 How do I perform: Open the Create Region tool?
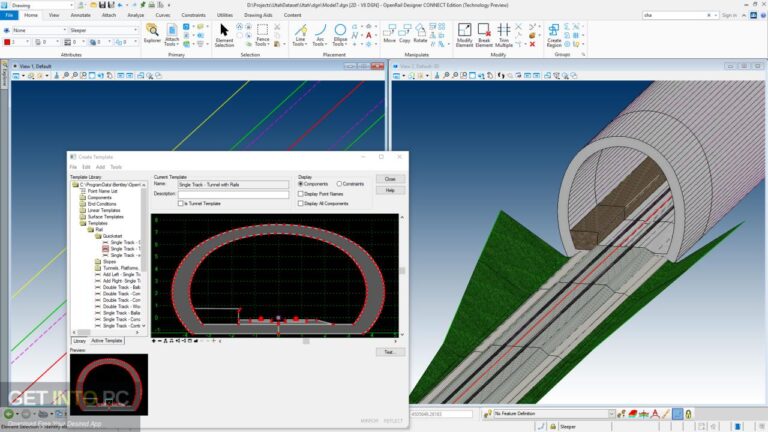click(554, 35)
